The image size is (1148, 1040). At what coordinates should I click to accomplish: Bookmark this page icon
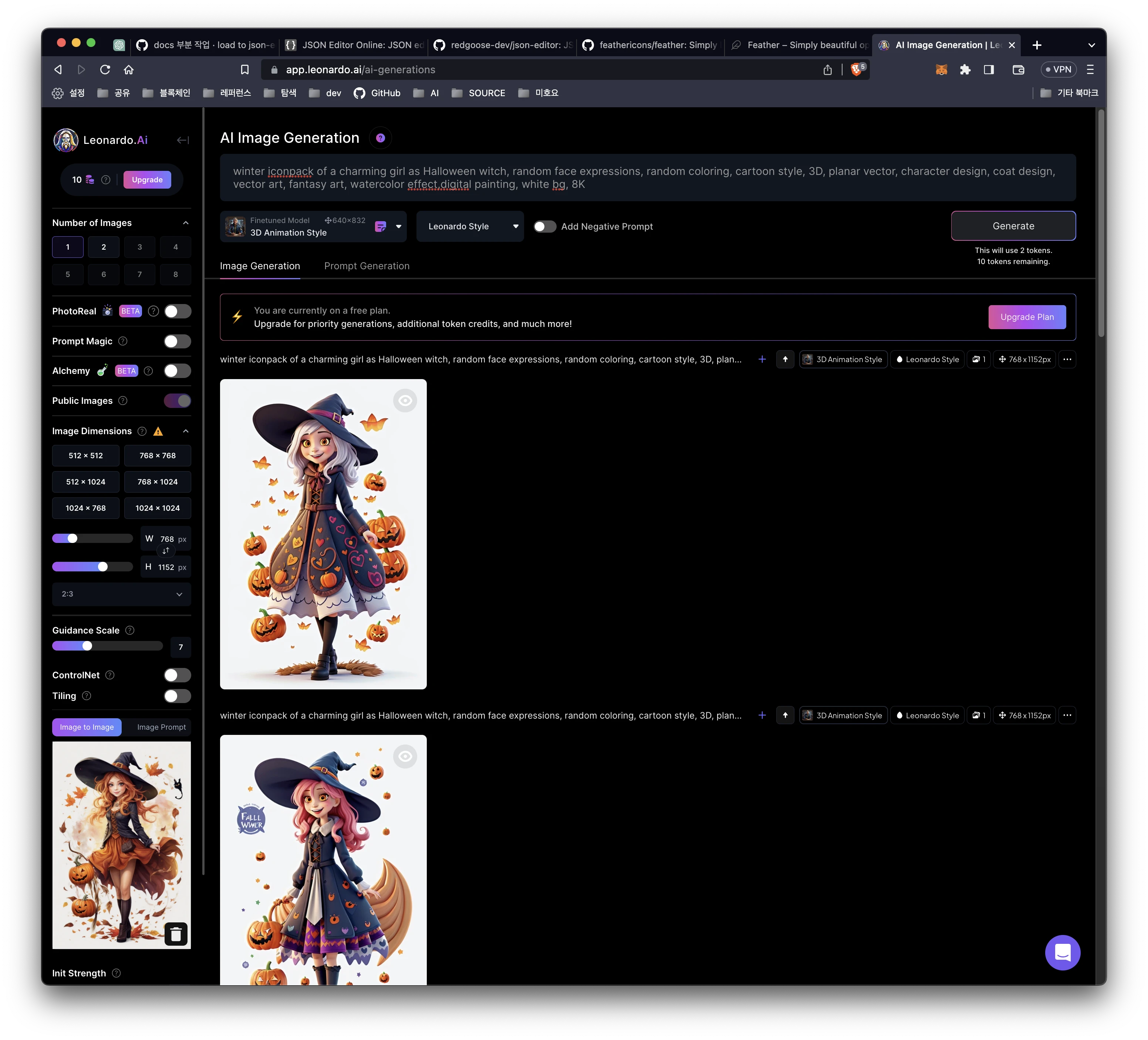(x=245, y=70)
